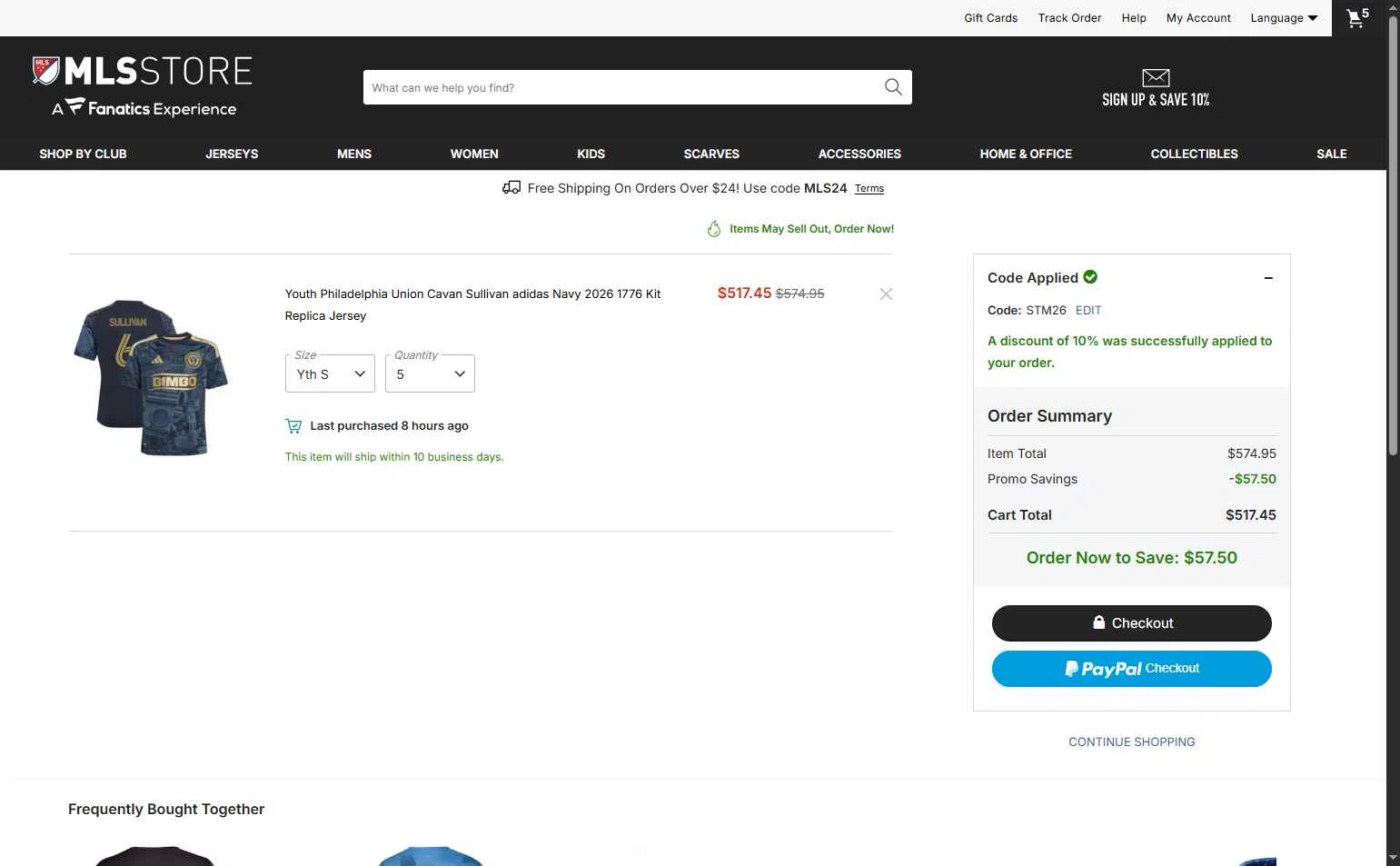Edit the promo code STM26
The width and height of the screenshot is (1400, 866).
coord(1088,310)
